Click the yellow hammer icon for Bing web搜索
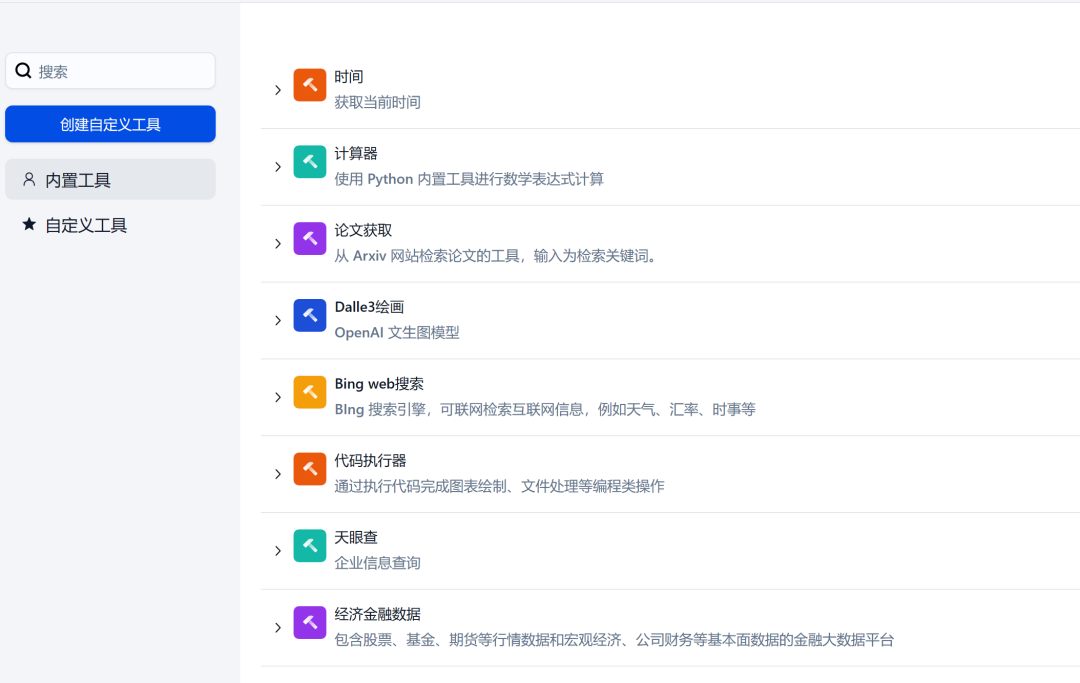The image size is (1080, 683). pos(309,392)
